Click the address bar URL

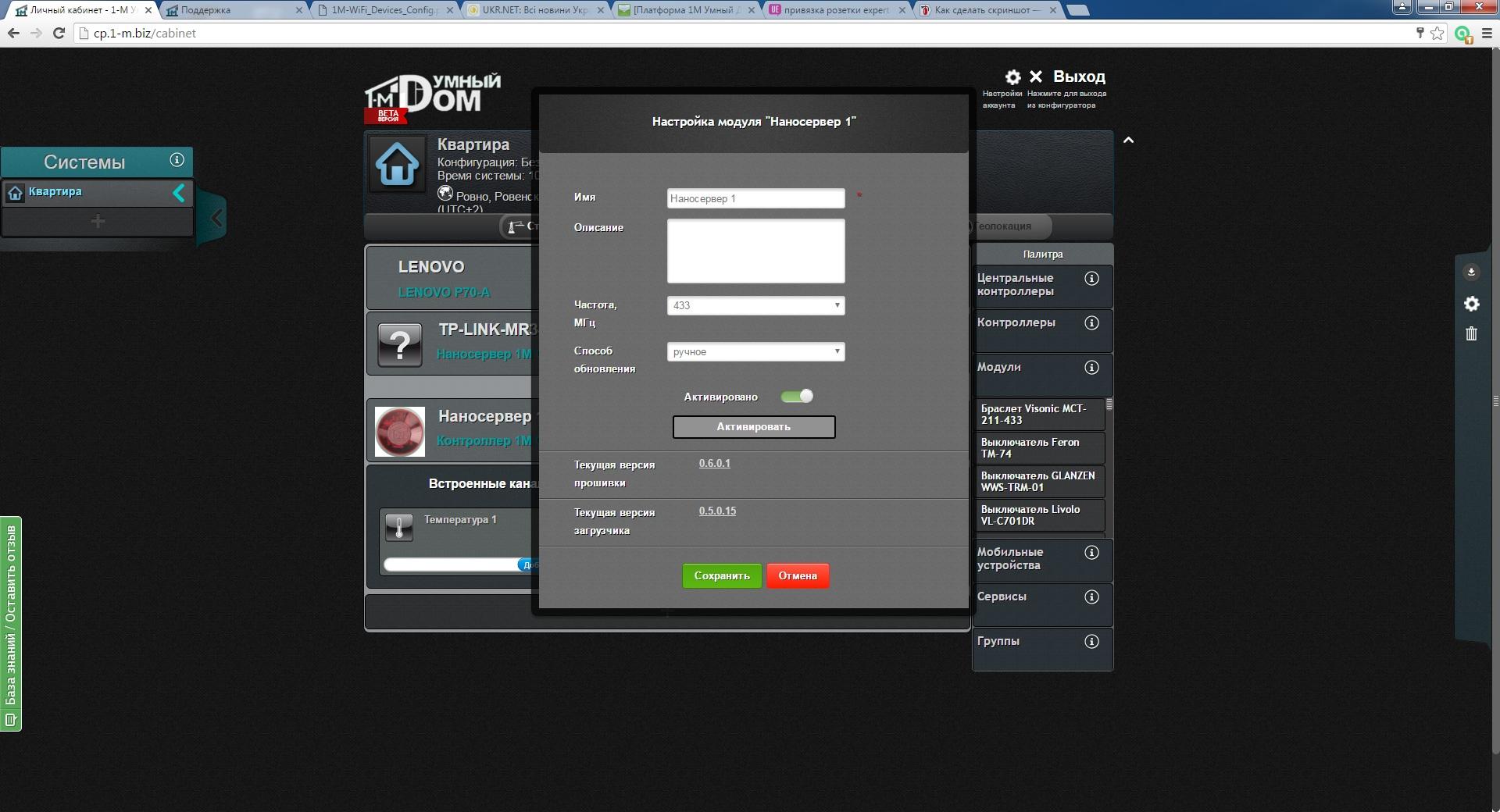click(145, 34)
